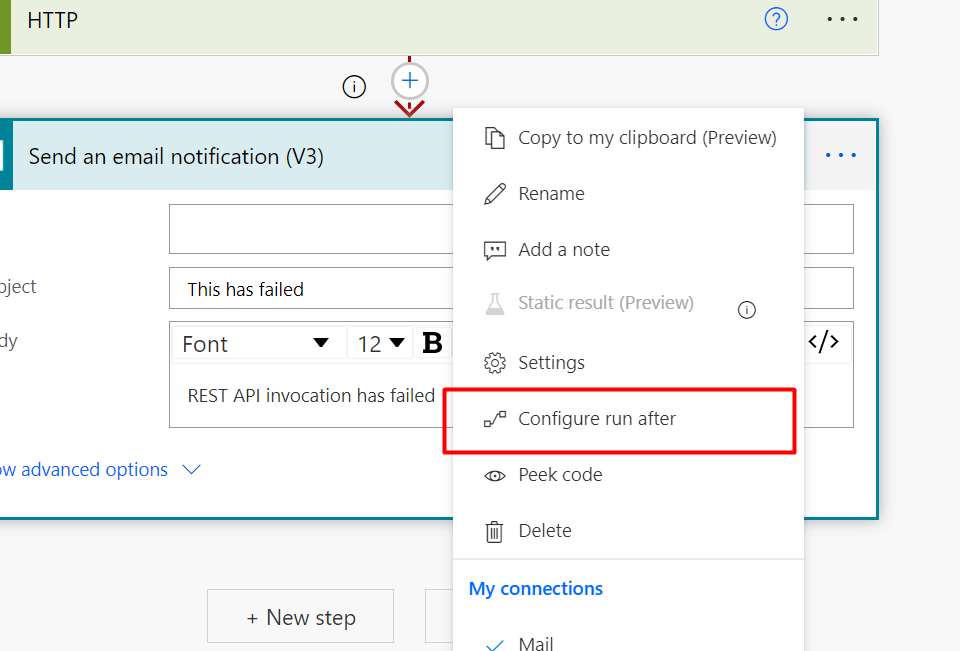960x651 pixels.
Task: Click the info icon beside the plus button
Action: [x=354, y=87]
